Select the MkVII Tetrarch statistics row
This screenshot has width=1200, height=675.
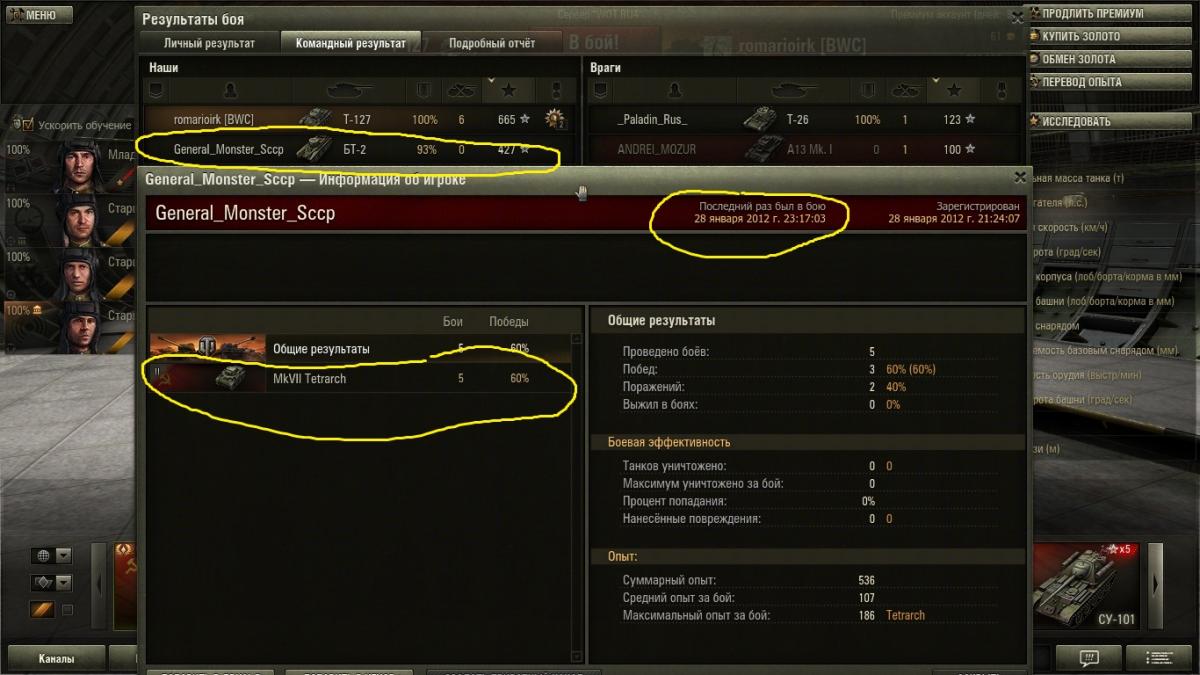(360, 379)
